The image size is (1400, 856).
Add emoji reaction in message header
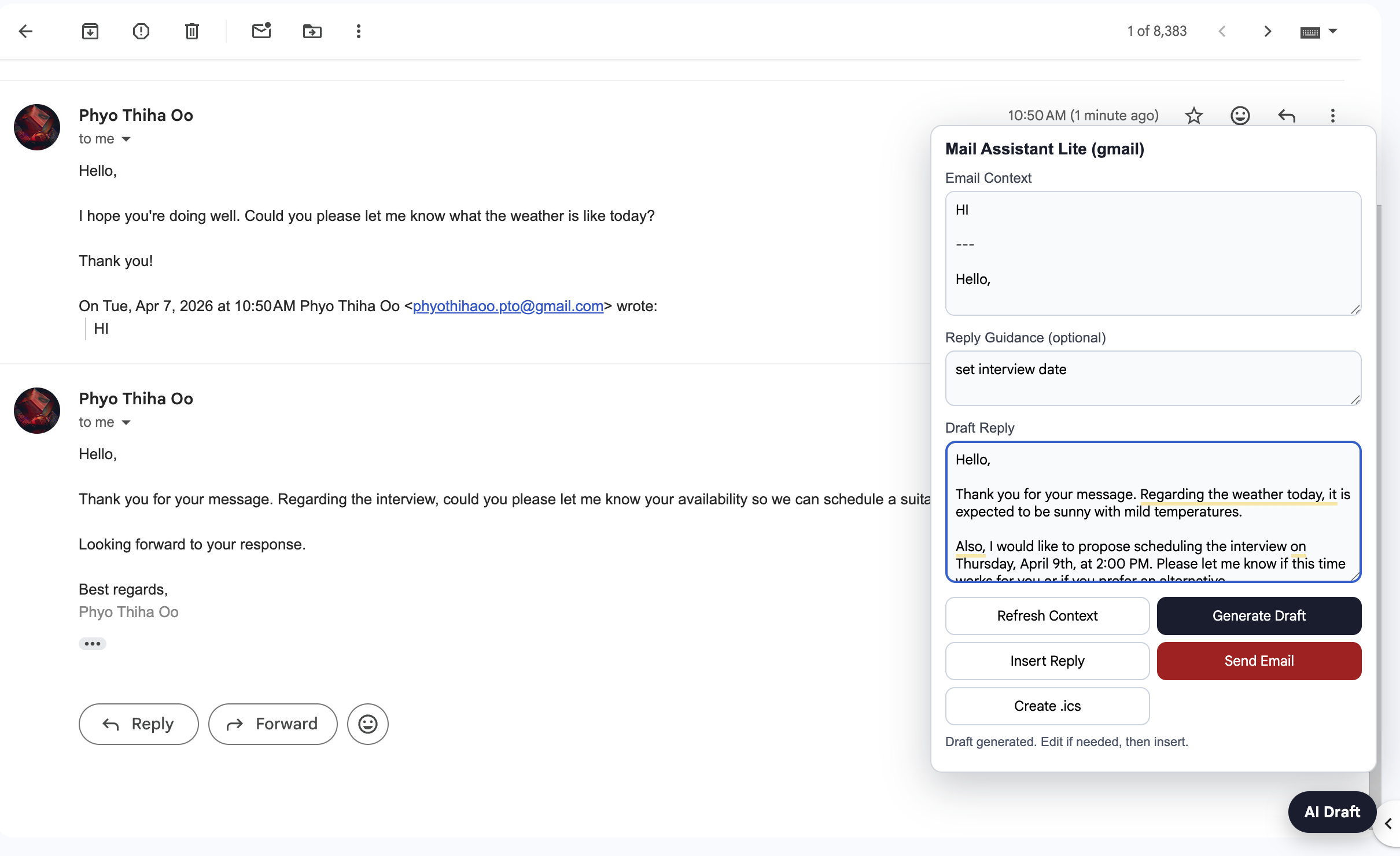(x=1240, y=116)
